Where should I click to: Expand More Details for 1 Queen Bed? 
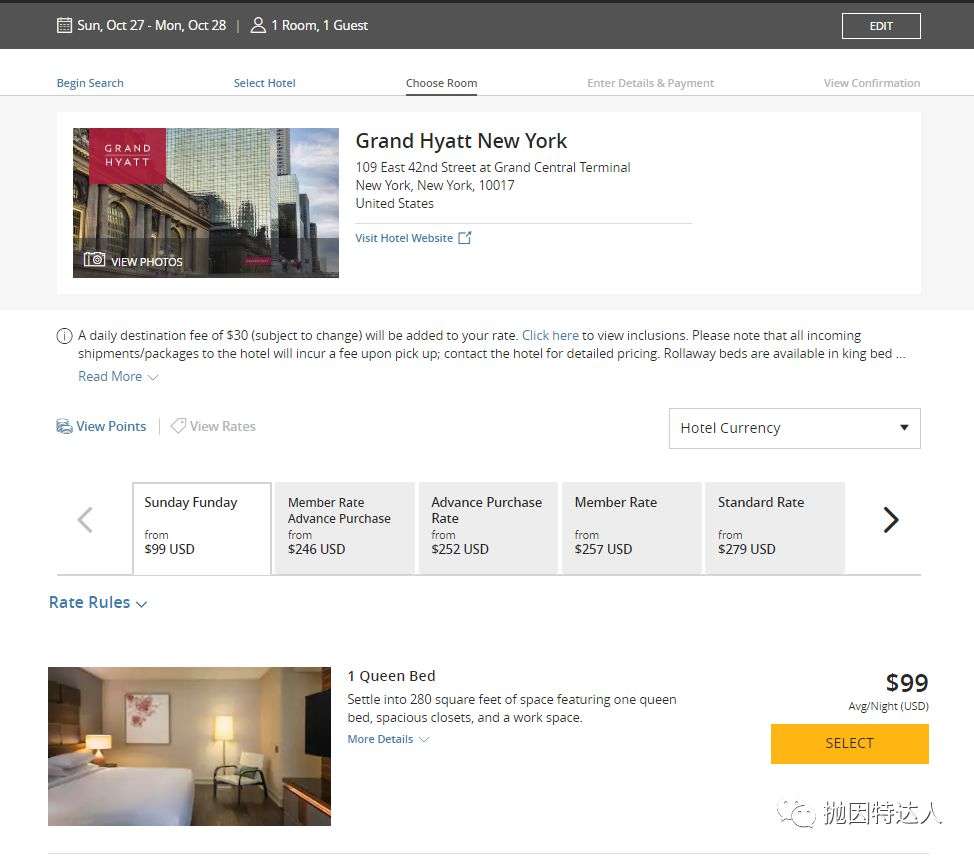(x=388, y=739)
